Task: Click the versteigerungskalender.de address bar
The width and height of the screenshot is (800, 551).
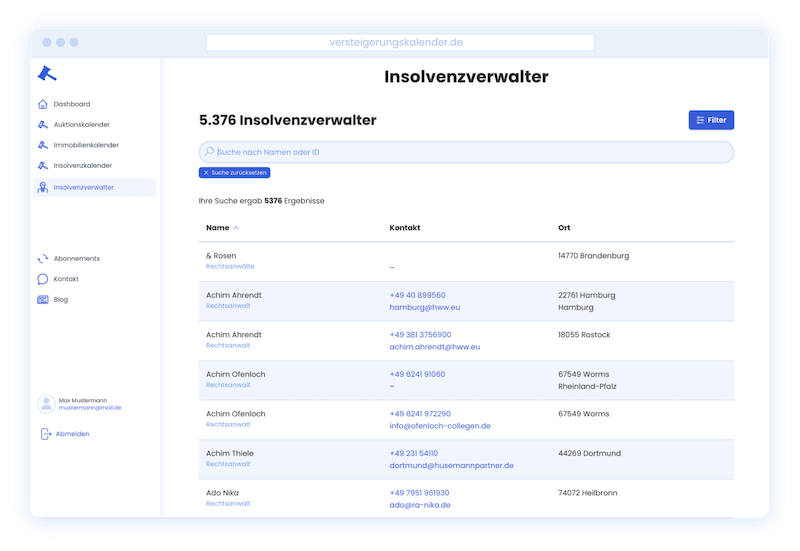Action: tap(400, 43)
